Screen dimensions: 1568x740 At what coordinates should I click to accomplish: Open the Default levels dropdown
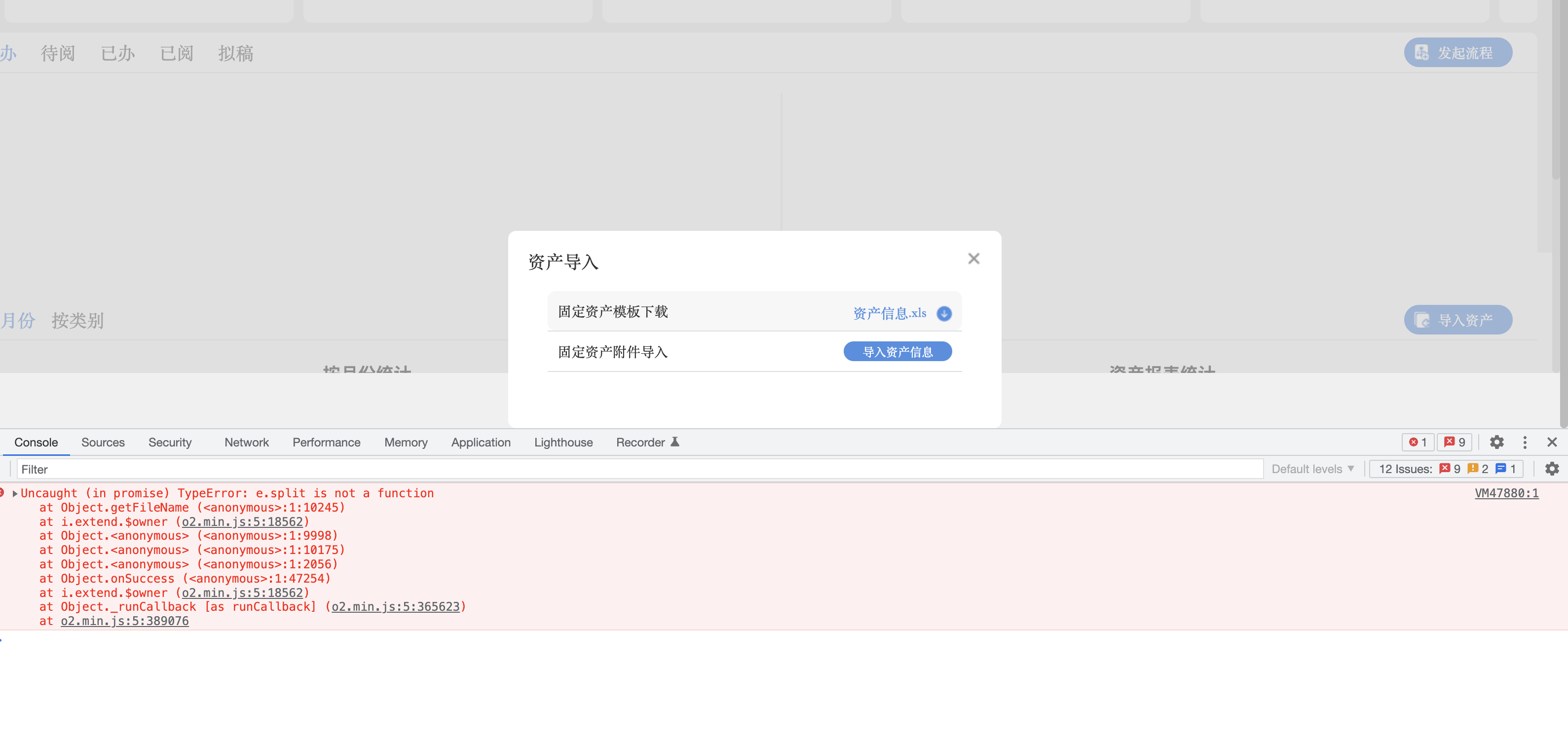tap(1312, 469)
